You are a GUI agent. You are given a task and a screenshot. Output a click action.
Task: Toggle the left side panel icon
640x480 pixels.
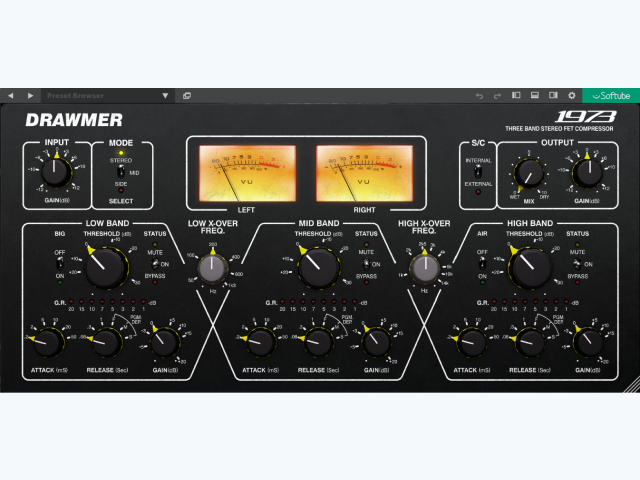tap(516, 95)
